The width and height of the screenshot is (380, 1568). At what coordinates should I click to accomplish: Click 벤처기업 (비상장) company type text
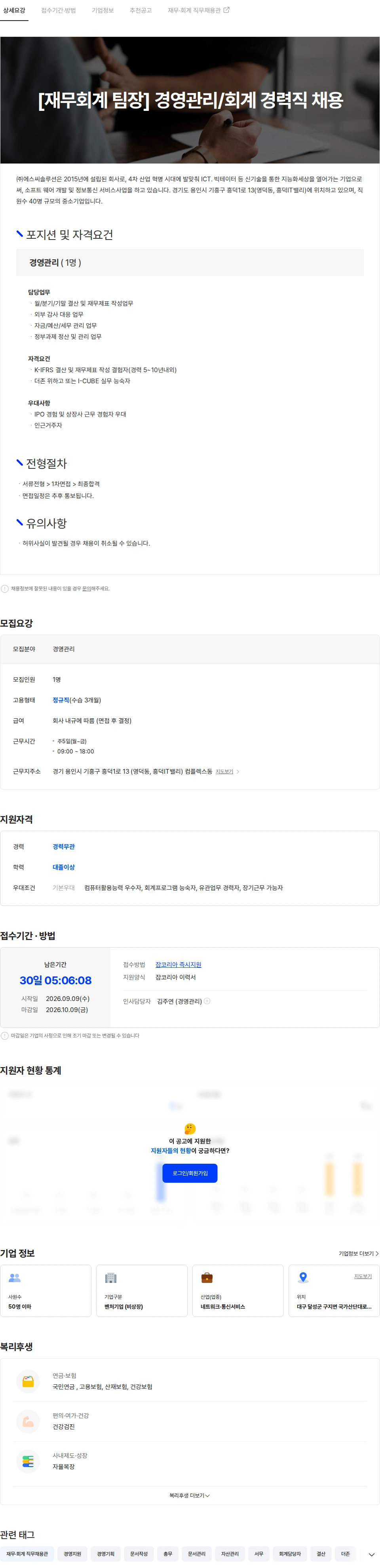(x=123, y=1307)
